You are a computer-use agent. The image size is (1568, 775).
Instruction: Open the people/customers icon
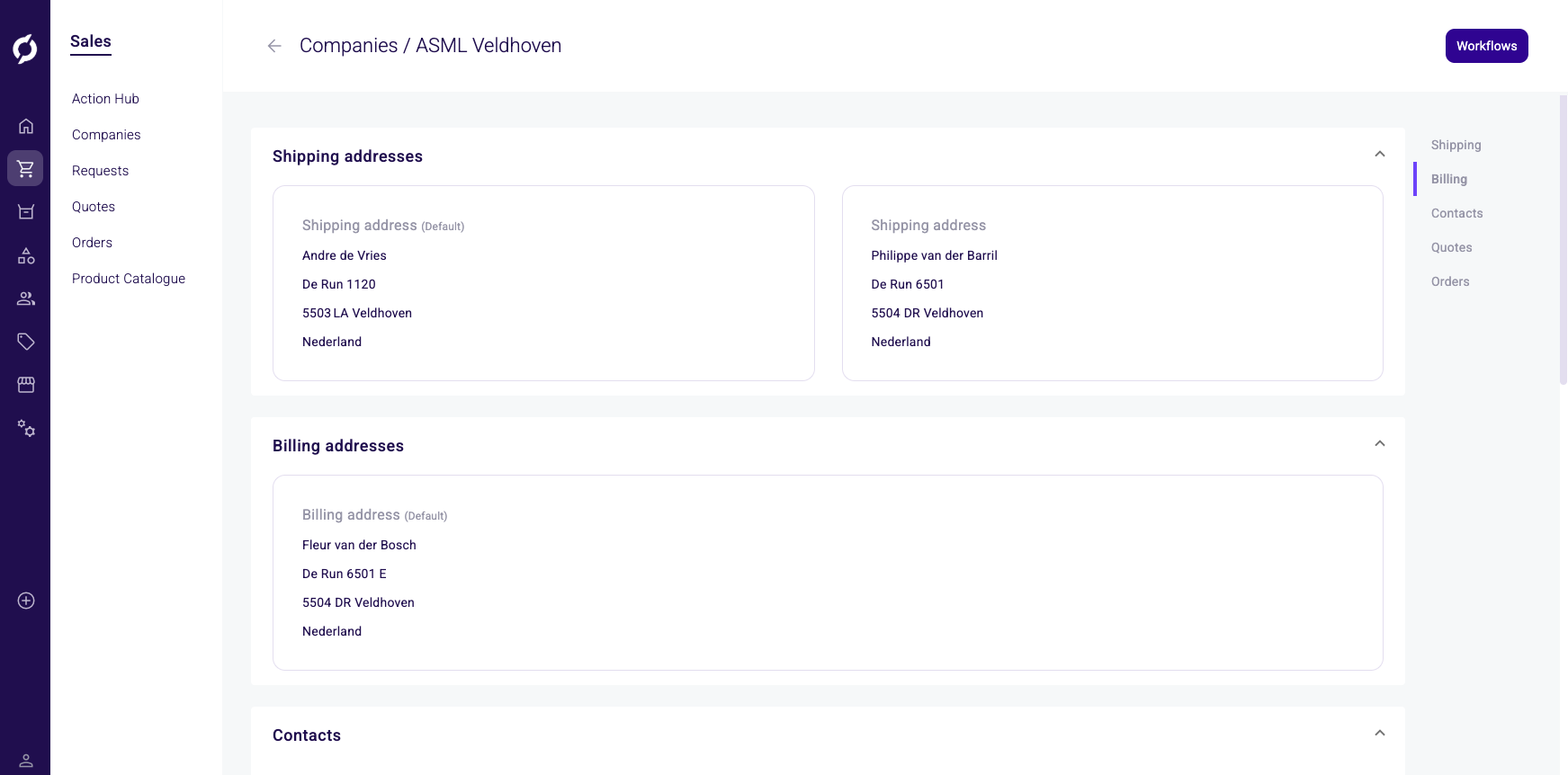point(26,298)
